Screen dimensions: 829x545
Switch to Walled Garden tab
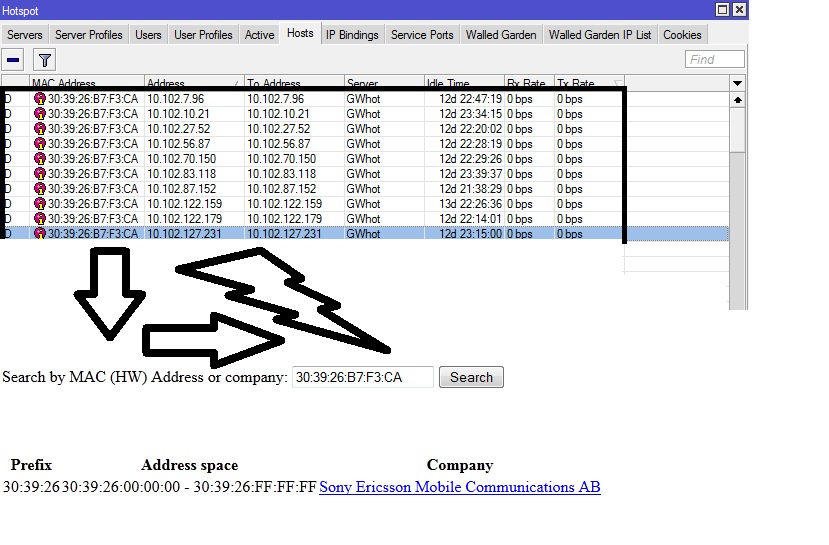click(501, 35)
